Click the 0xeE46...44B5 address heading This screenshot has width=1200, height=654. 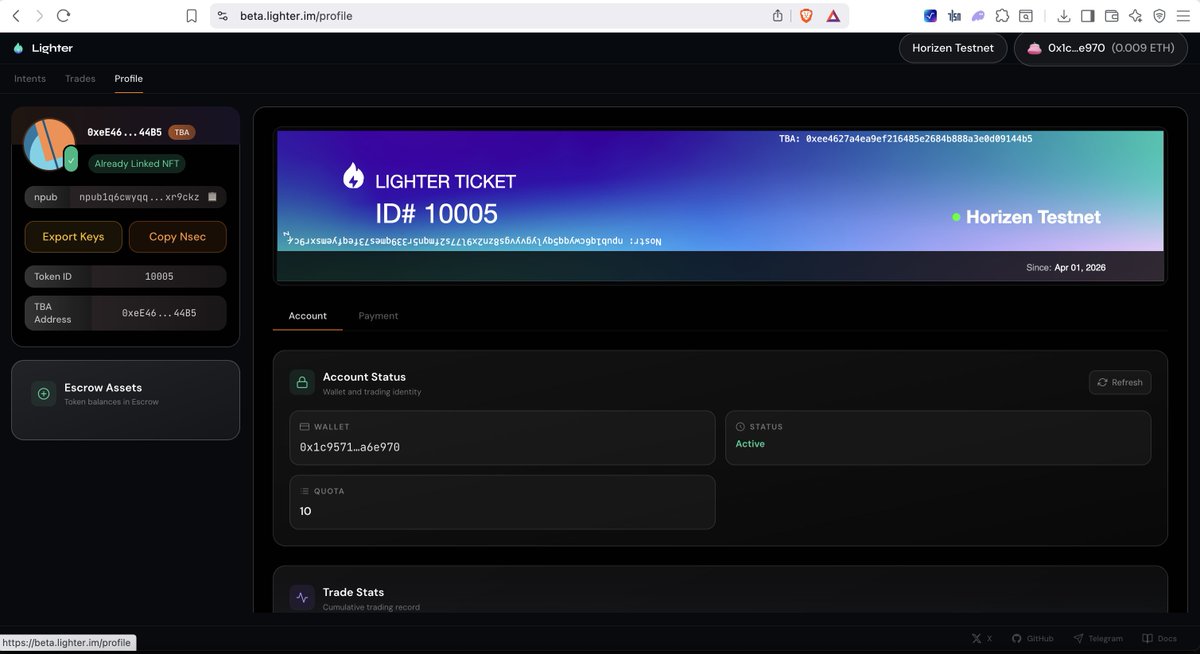pos(124,132)
